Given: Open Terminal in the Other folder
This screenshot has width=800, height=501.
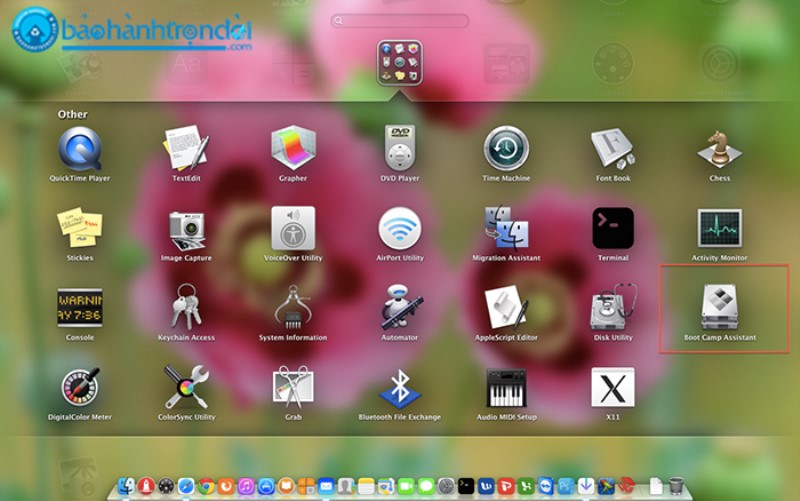Looking at the screenshot, I should 613,228.
